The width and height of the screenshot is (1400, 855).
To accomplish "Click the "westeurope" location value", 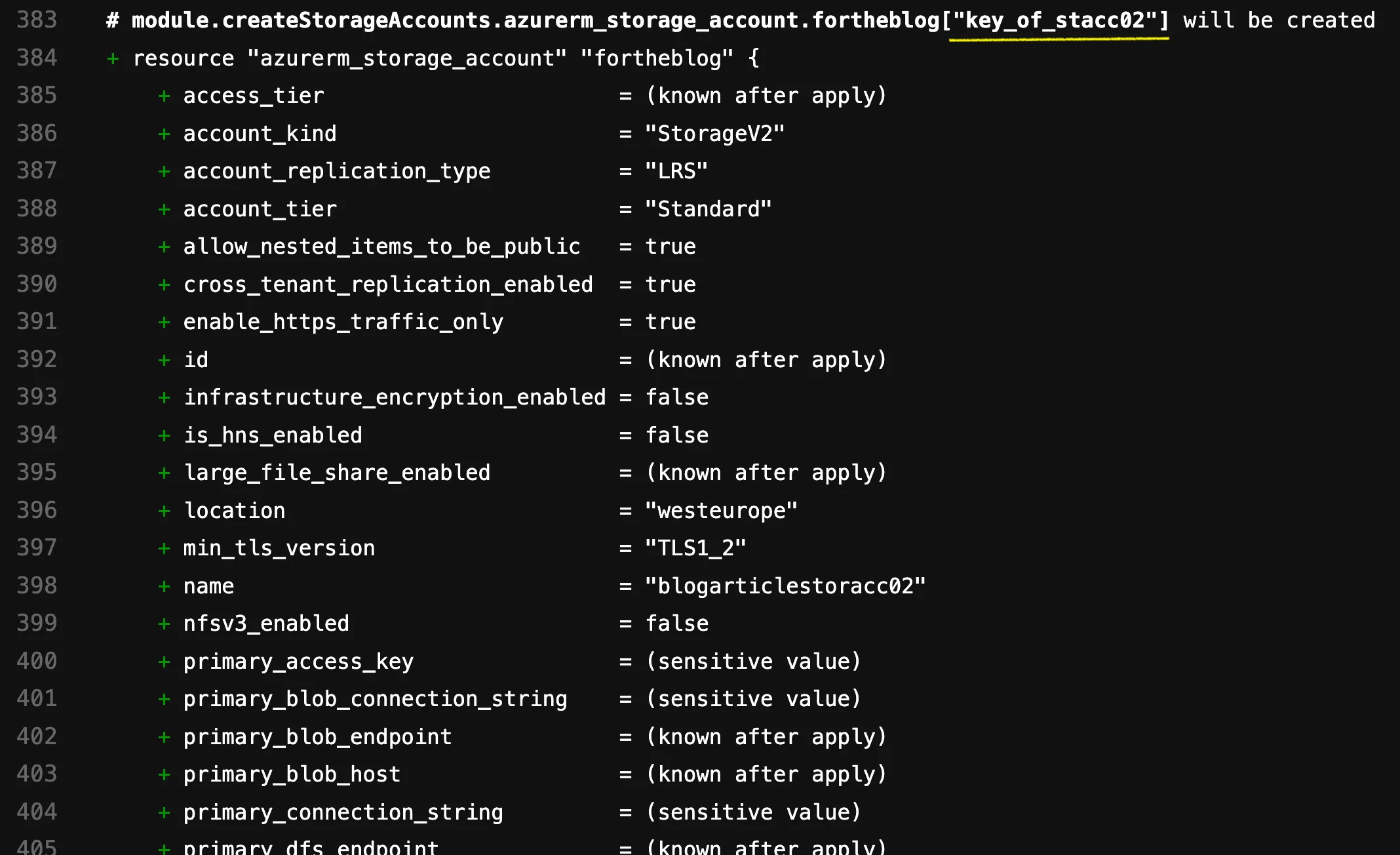I will point(721,511).
